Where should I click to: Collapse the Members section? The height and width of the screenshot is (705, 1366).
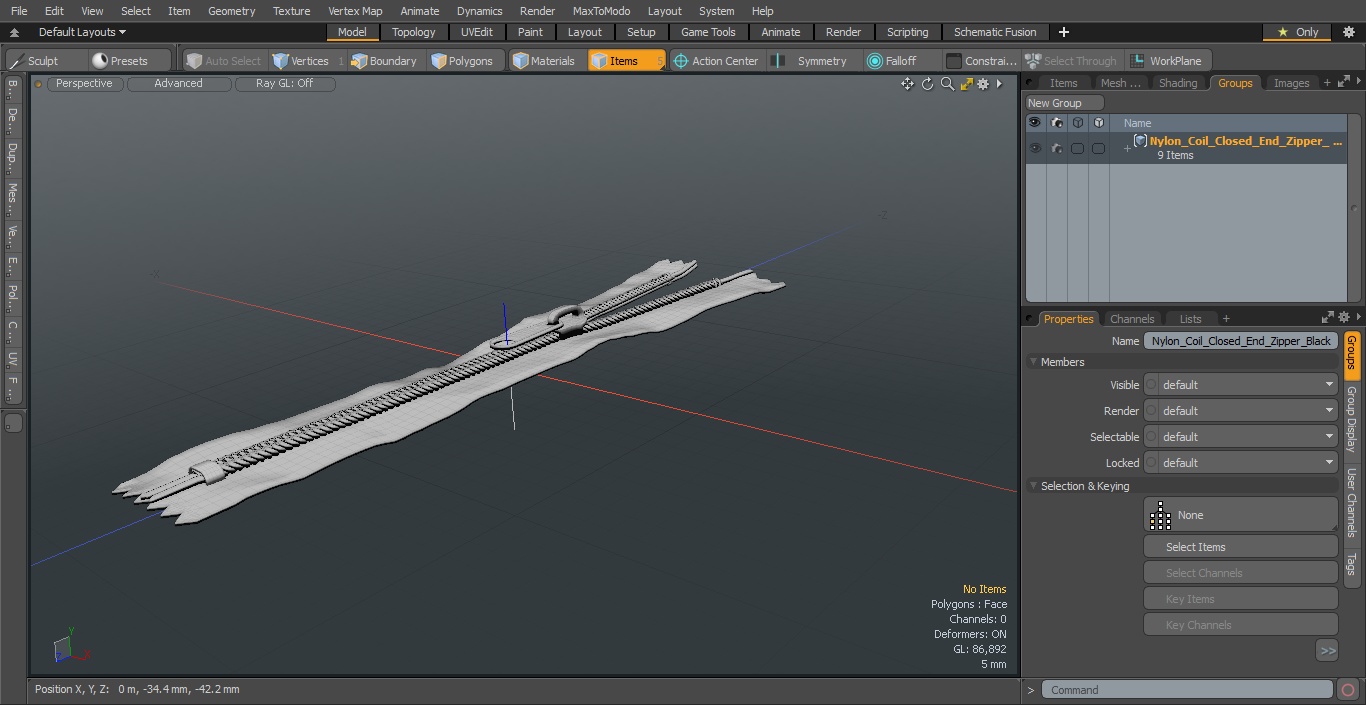point(1033,362)
